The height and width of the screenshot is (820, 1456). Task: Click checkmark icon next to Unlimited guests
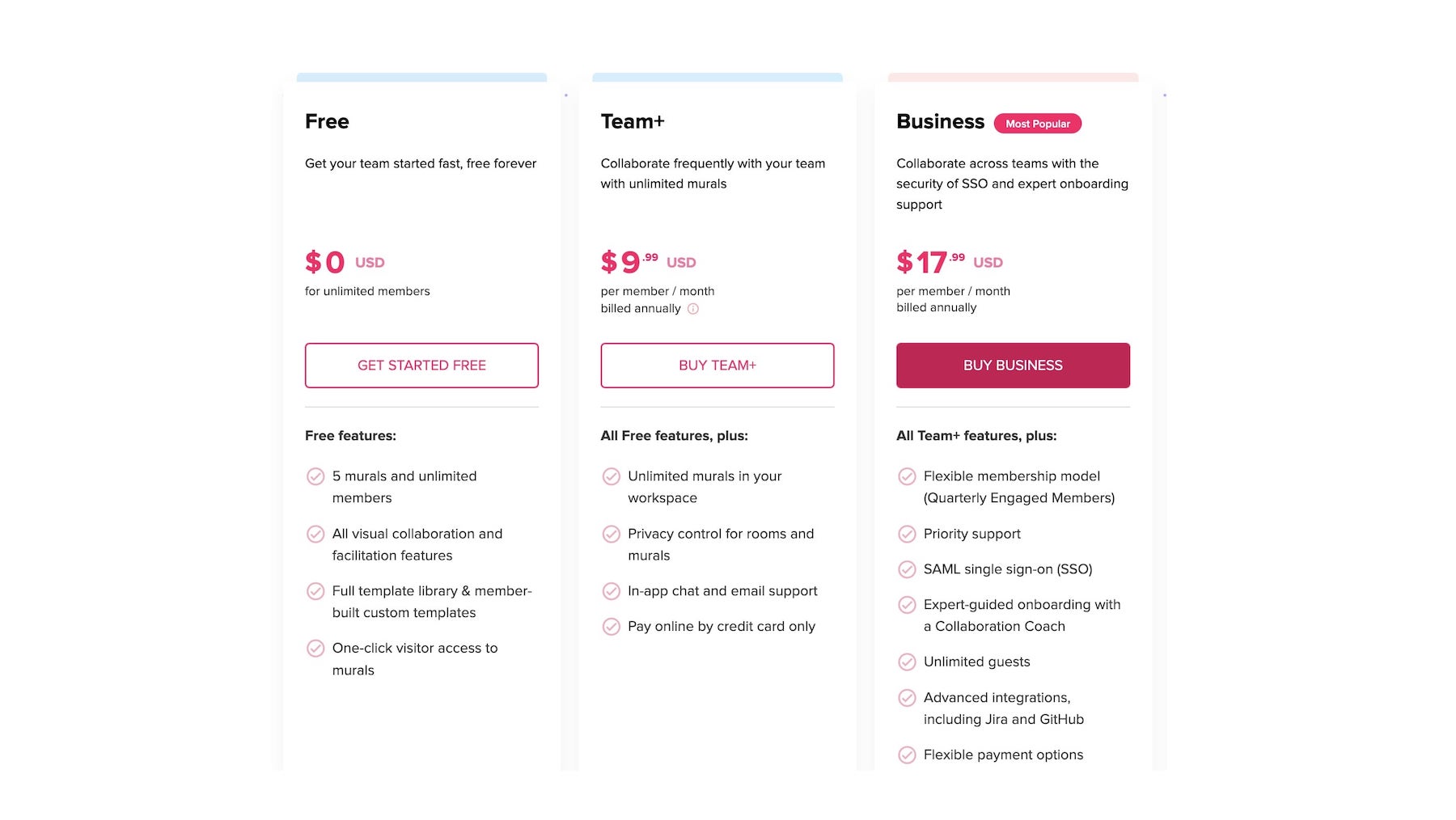point(907,661)
